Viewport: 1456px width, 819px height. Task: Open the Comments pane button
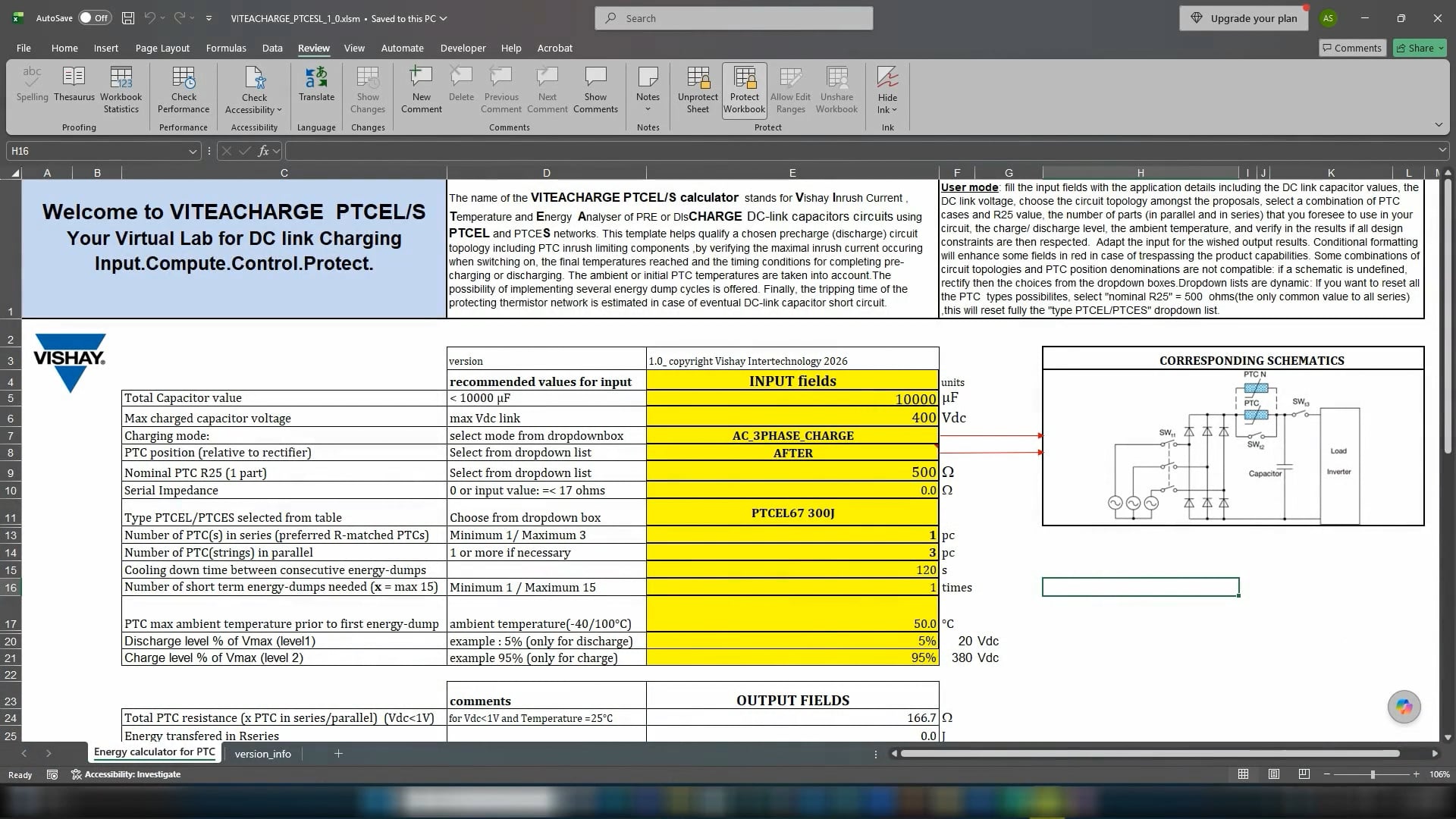click(x=1352, y=48)
